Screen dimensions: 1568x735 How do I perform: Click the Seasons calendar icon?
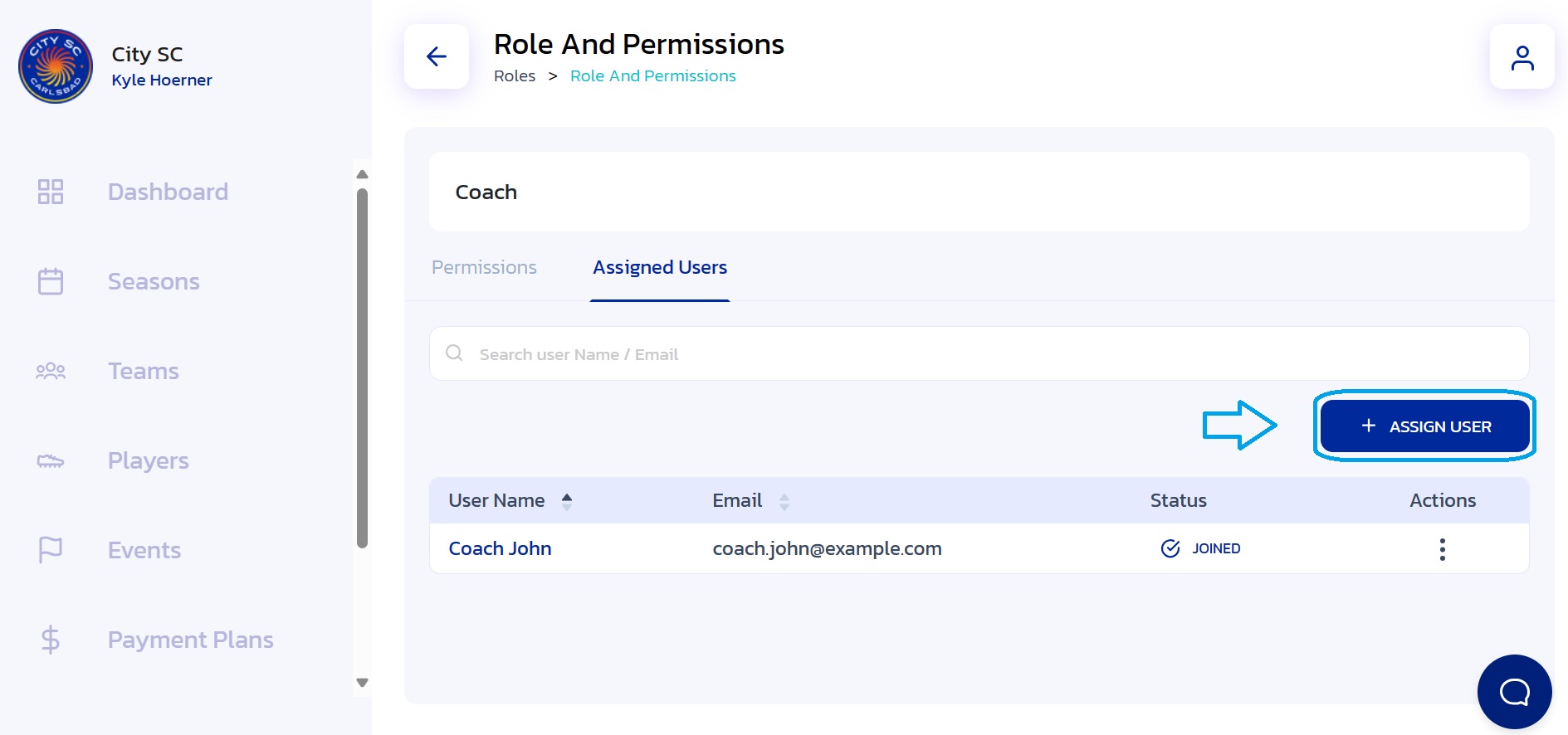pyautogui.click(x=51, y=281)
